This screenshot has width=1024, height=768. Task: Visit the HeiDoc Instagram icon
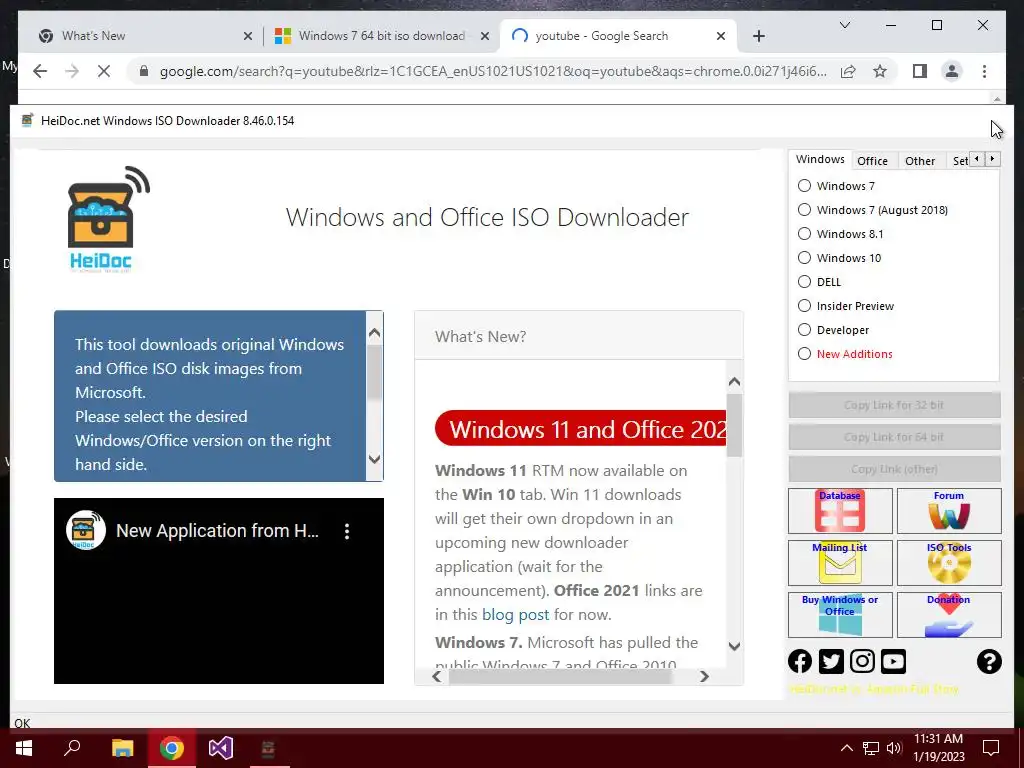pyautogui.click(x=862, y=662)
